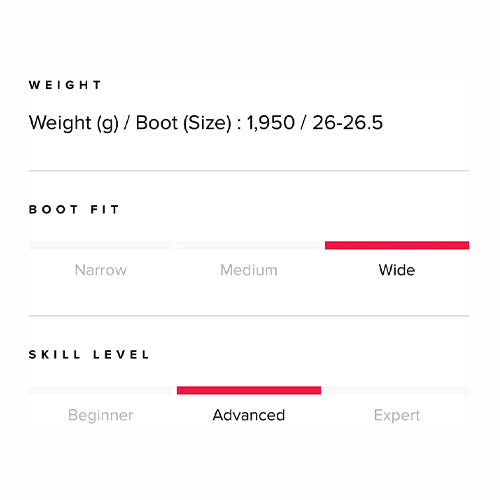The height and width of the screenshot is (500, 500).
Task: Select the red Advanced skill bar
Action: (249, 390)
